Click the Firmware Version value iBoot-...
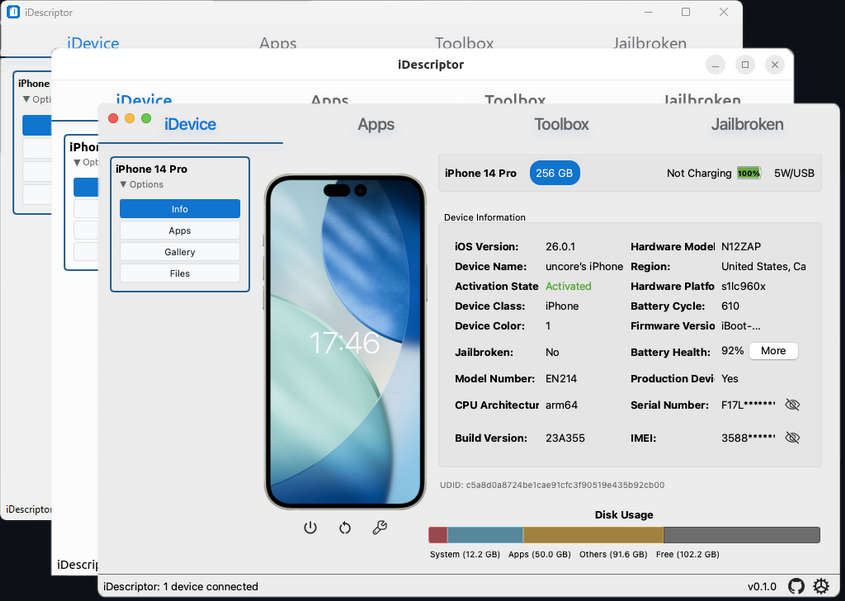Viewport: 845px width, 601px height. tap(741, 326)
